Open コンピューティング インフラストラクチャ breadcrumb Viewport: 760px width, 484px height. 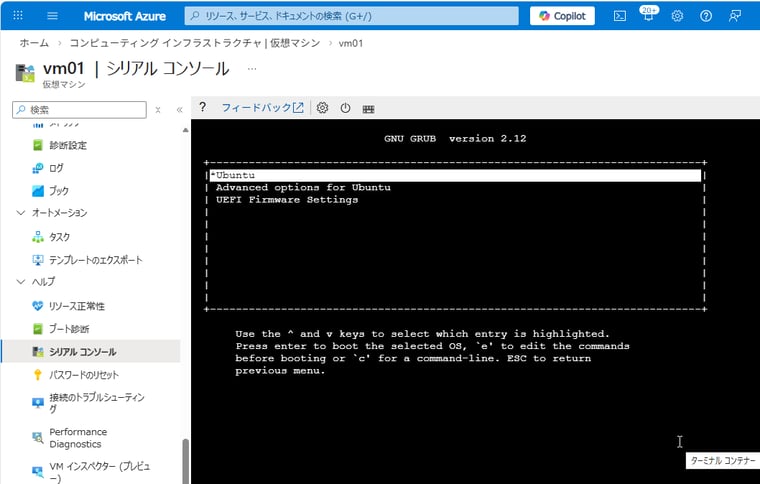coord(195,43)
